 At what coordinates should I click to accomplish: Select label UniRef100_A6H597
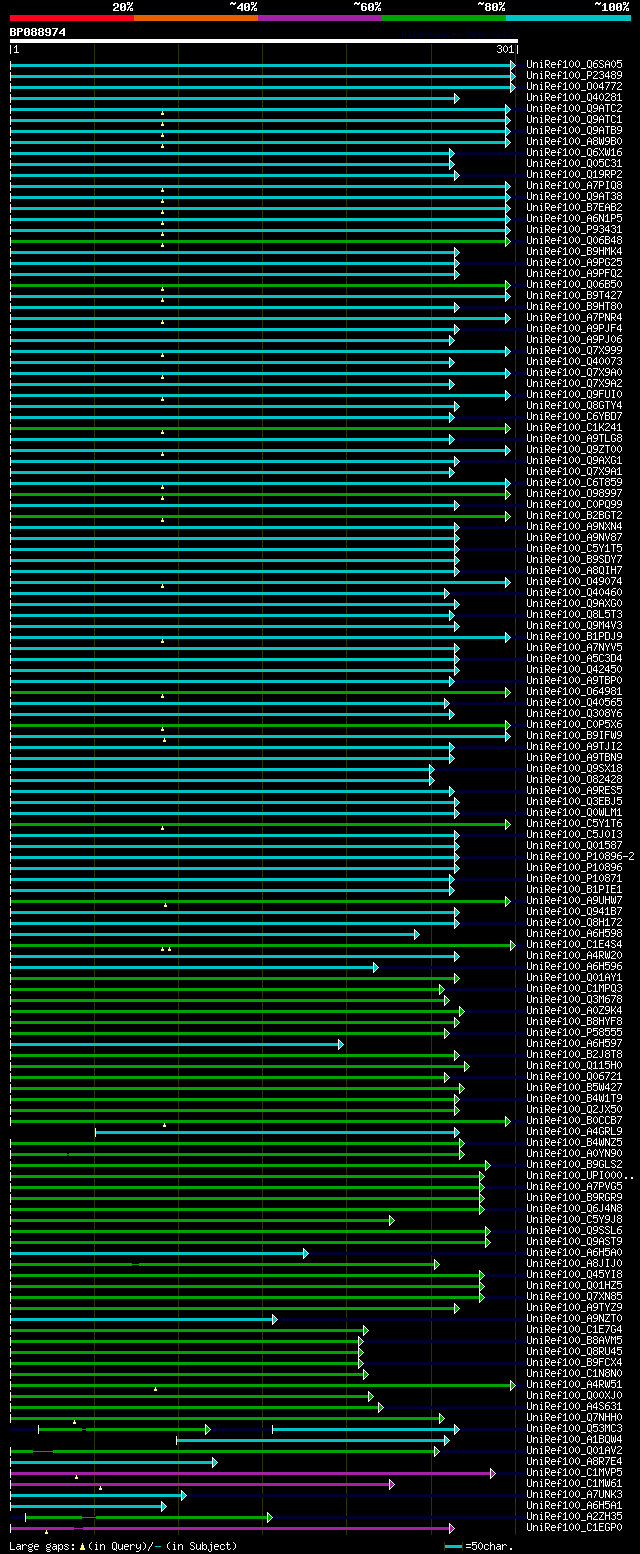574,1043
